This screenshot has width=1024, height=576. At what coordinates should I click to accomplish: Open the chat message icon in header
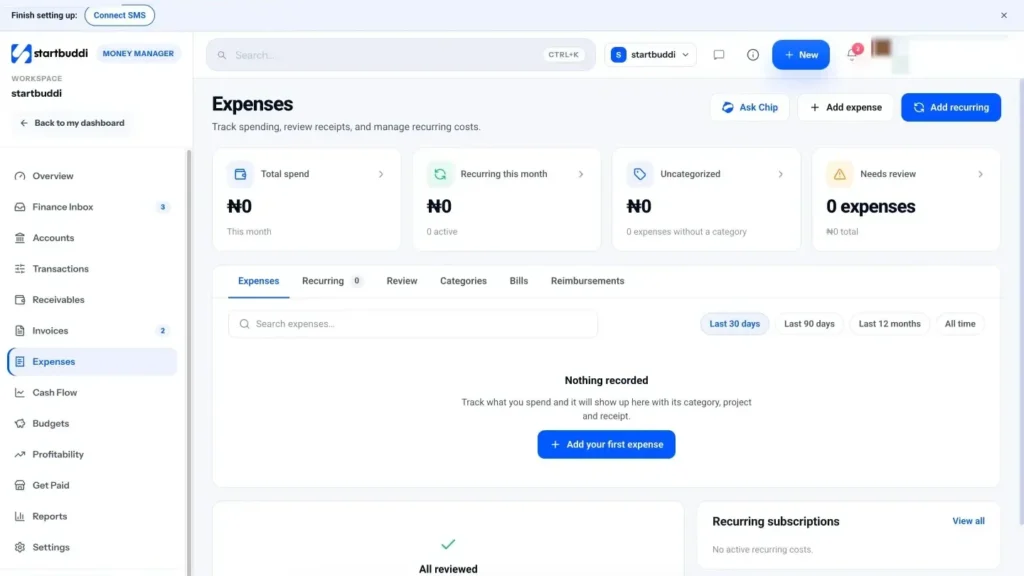pyautogui.click(x=719, y=55)
